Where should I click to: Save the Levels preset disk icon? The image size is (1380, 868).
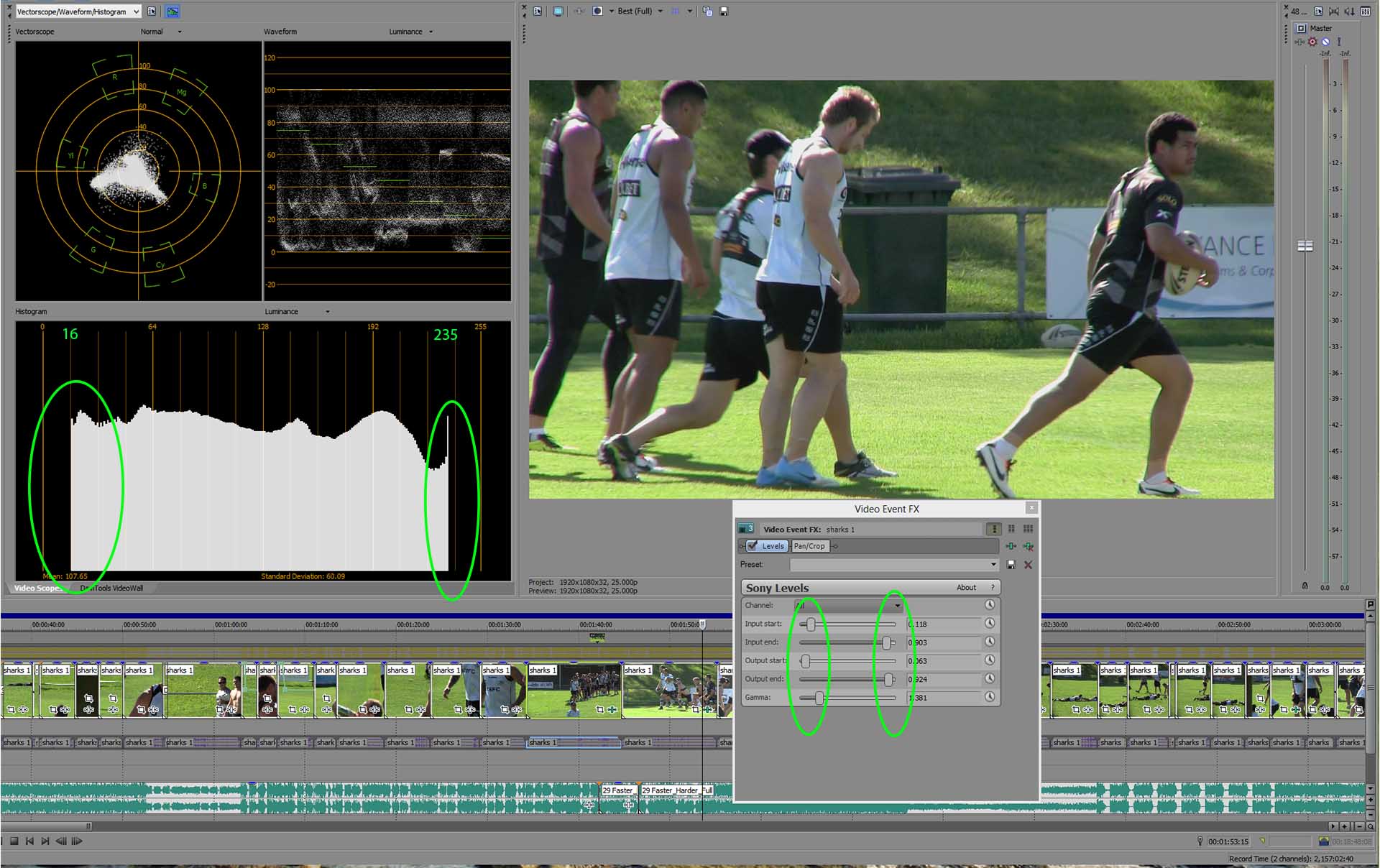click(1011, 565)
